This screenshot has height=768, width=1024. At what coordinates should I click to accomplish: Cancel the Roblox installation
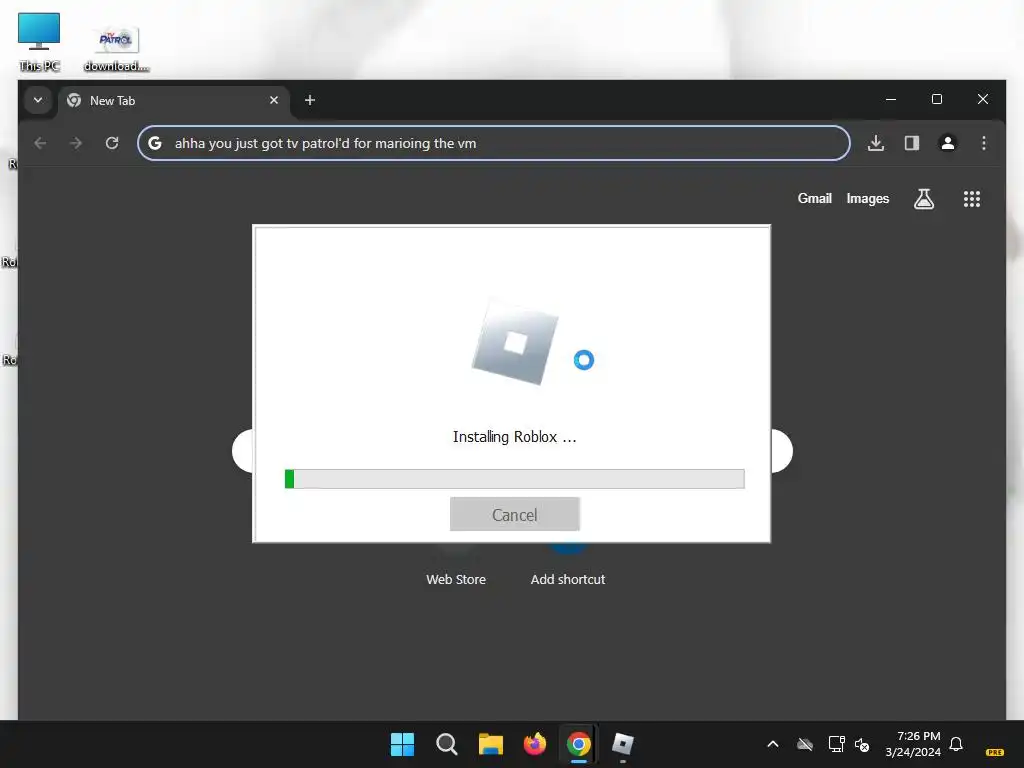coord(515,515)
